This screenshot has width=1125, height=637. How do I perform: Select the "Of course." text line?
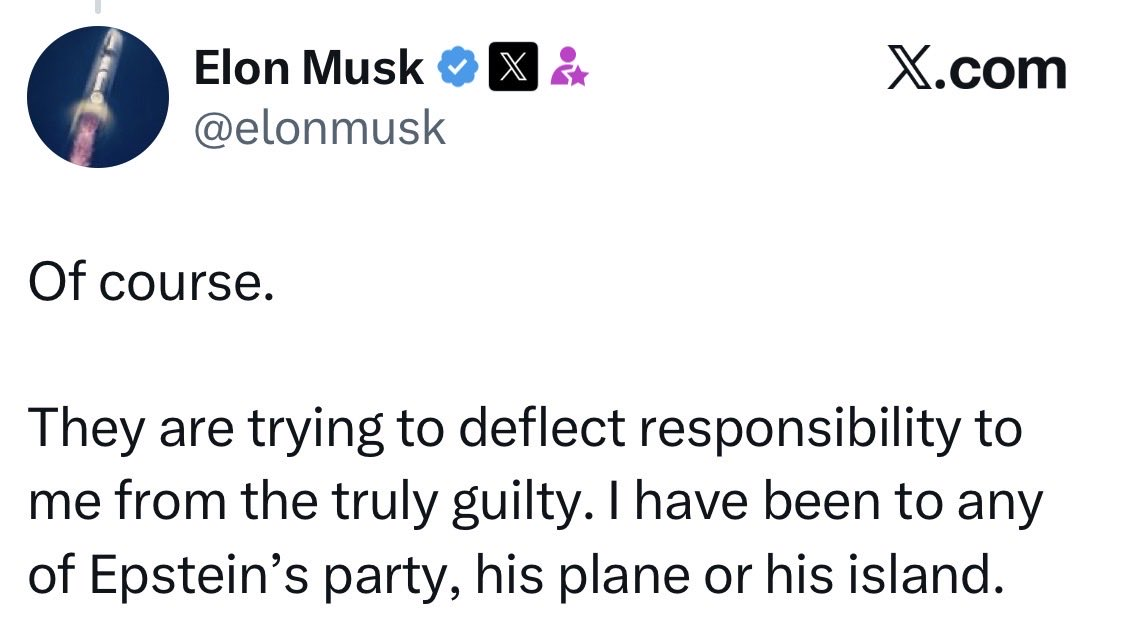point(151,282)
